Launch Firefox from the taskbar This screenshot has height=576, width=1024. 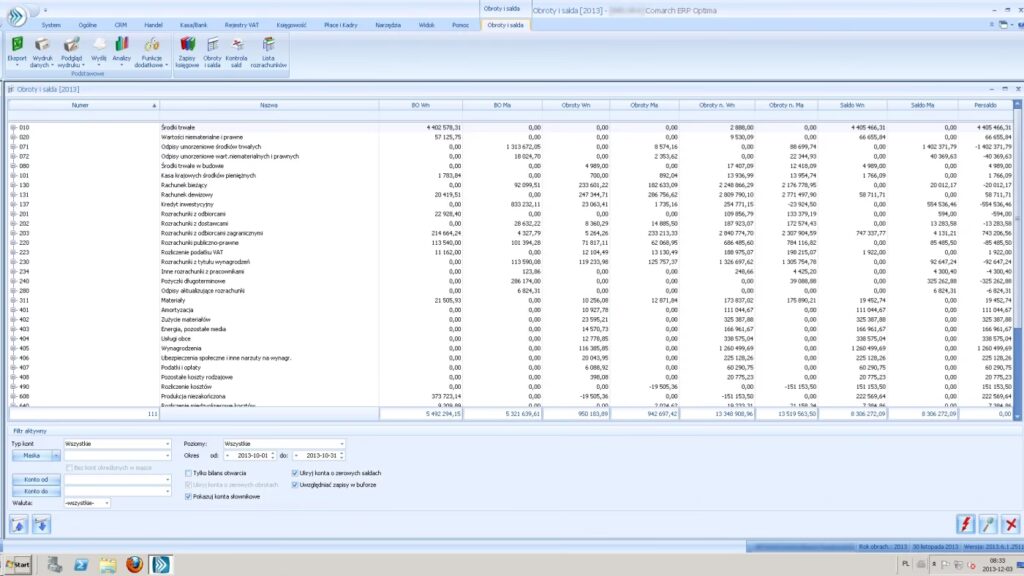click(x=134, y=565)
